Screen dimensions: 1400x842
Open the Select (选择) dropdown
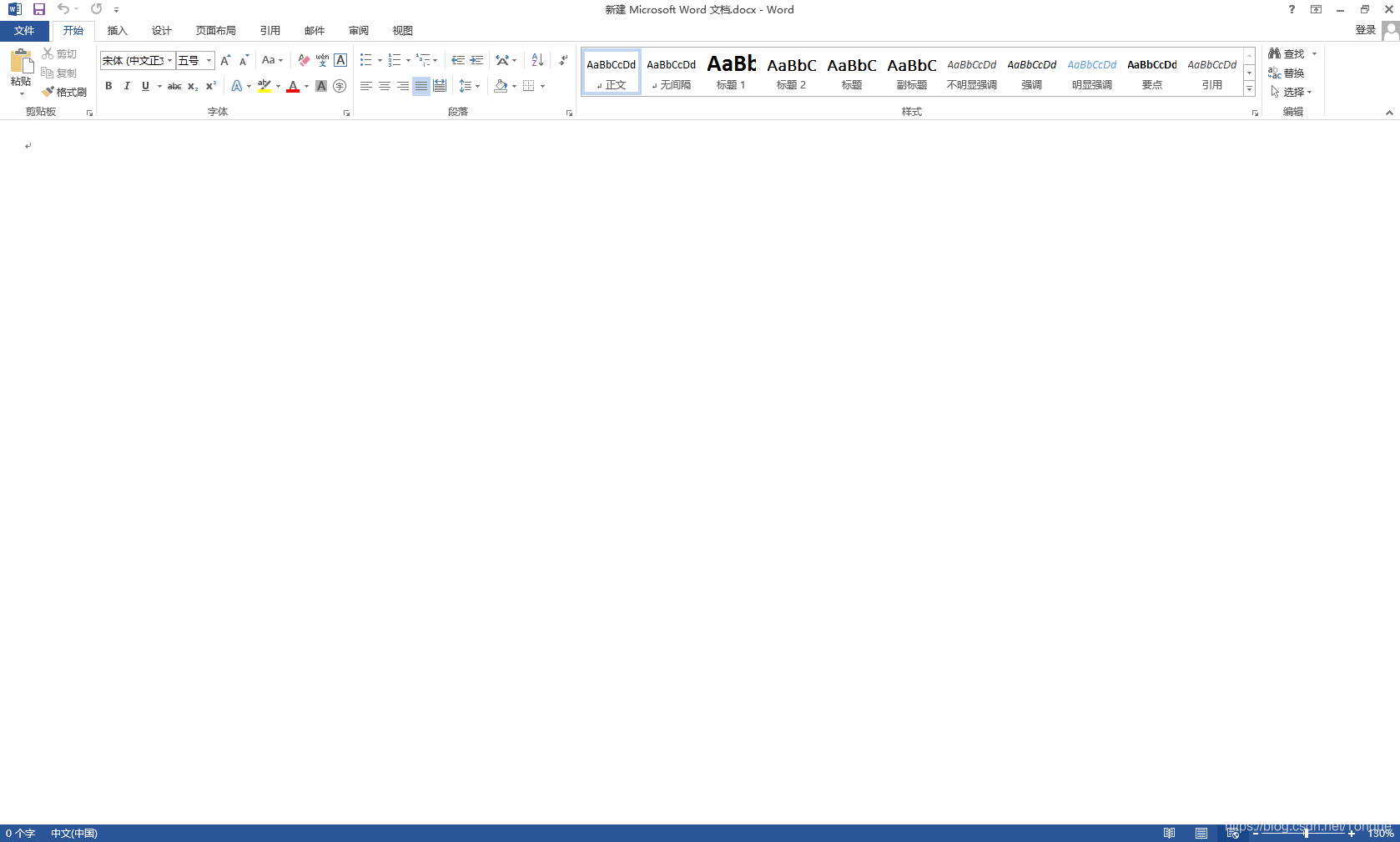point(1291,92)
